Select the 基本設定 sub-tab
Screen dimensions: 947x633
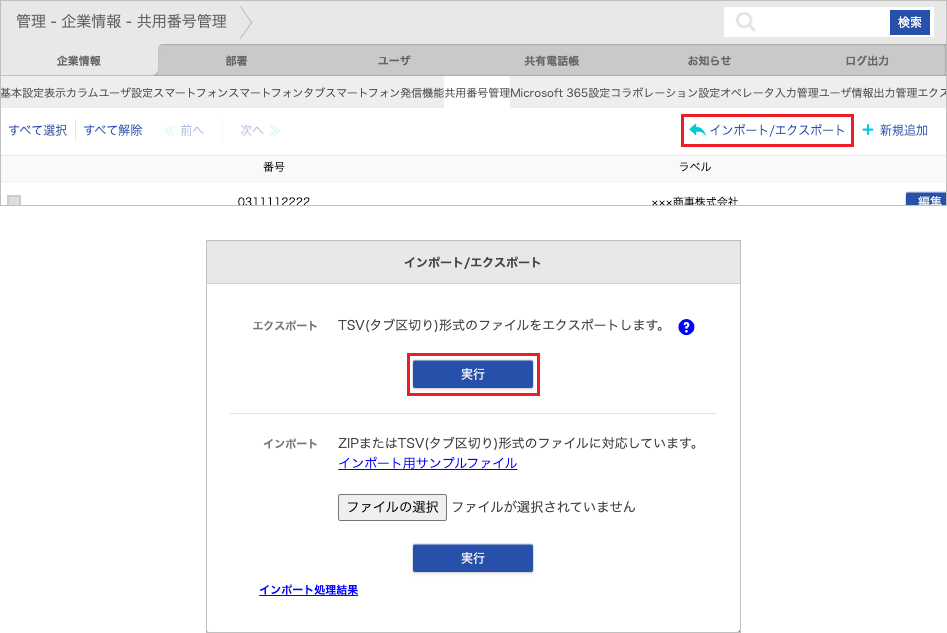[22, 92]
